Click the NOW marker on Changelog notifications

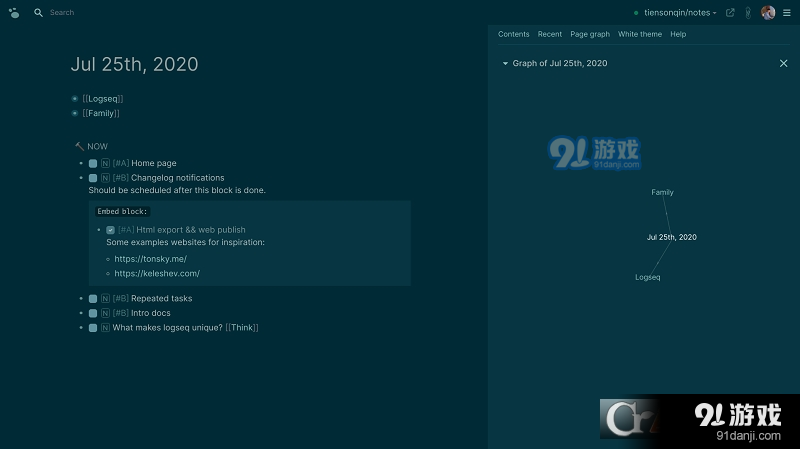[105, 178]
